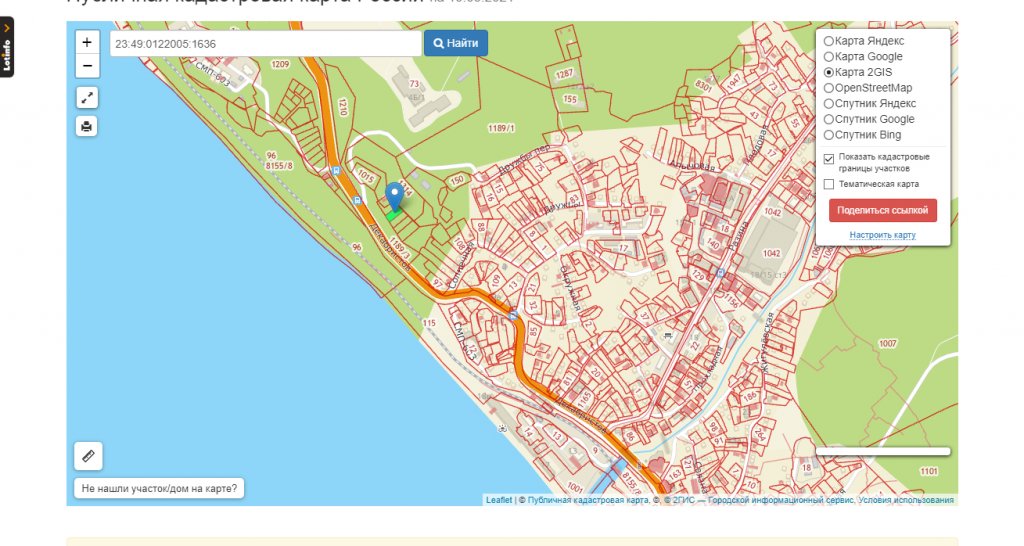Viewport: 1024px width, 546px height.
Task: Zoom out of the map
Action: pos(87,66)
